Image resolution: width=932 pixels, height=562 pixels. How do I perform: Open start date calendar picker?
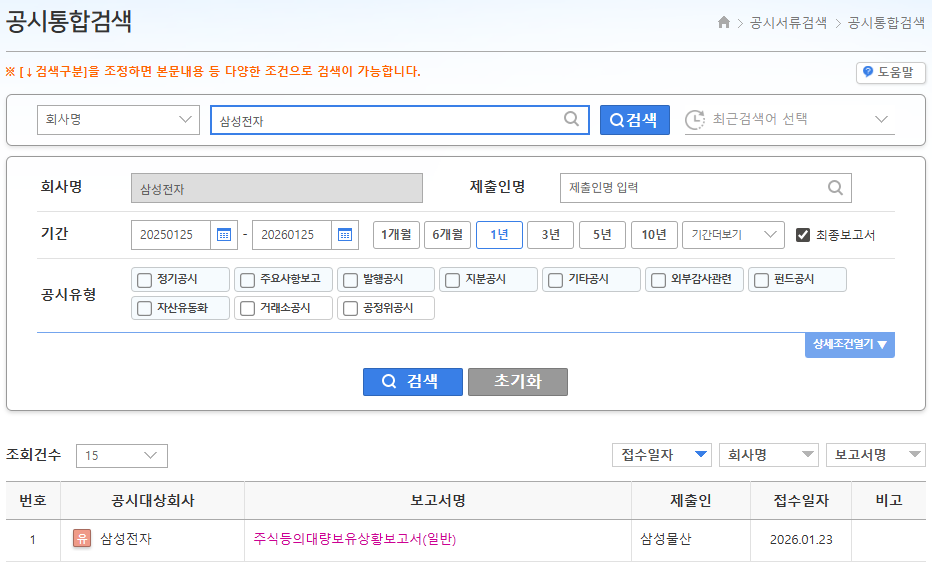pyautogui.click(x=224, y=235)
